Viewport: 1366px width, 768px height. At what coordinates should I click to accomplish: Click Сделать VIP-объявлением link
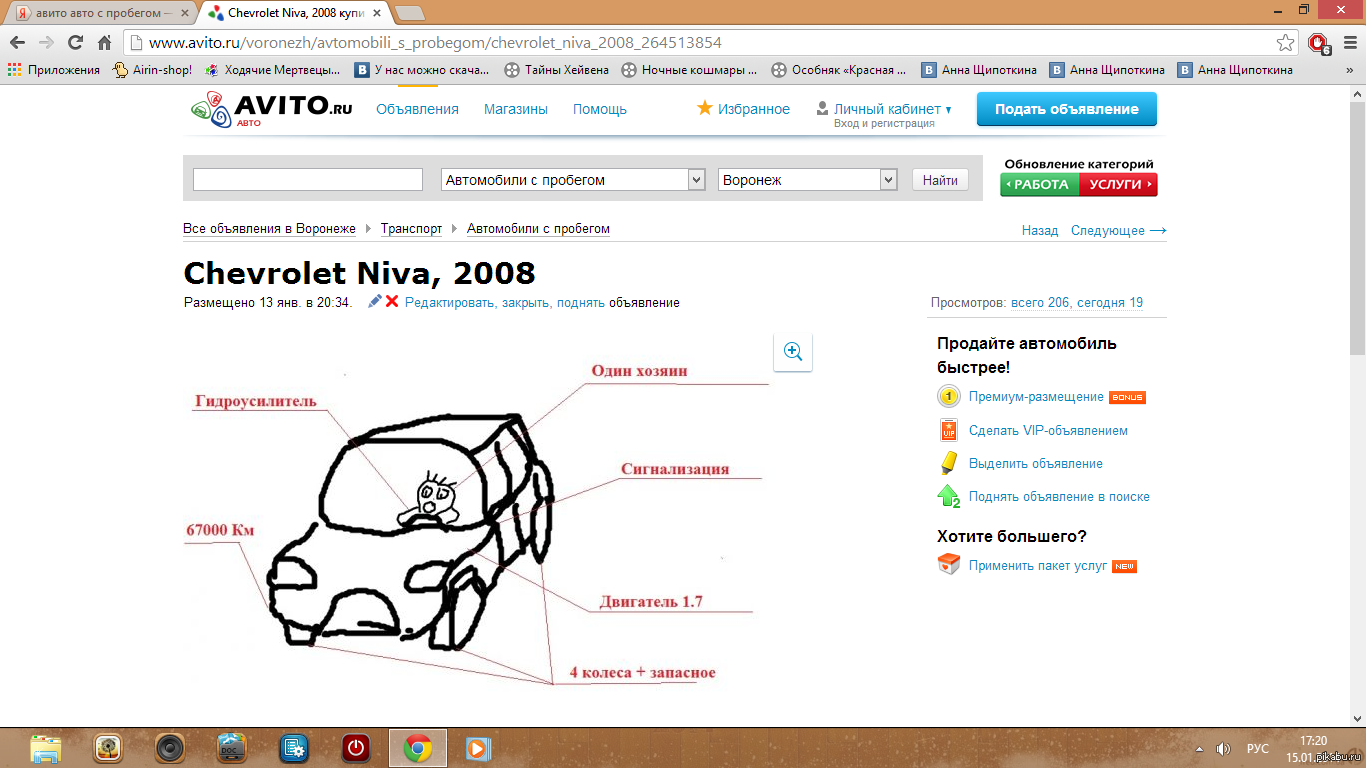point(1048,430)
